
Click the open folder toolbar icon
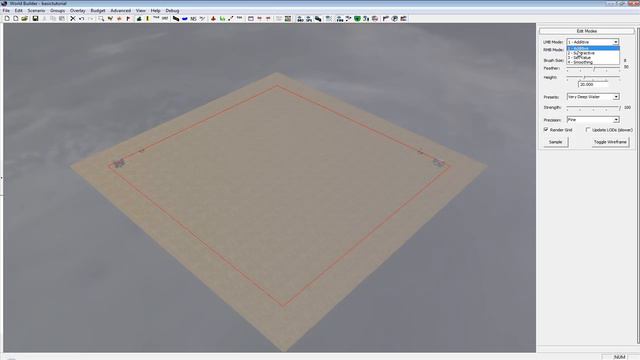pyautogui.click(x=24, y=19)
